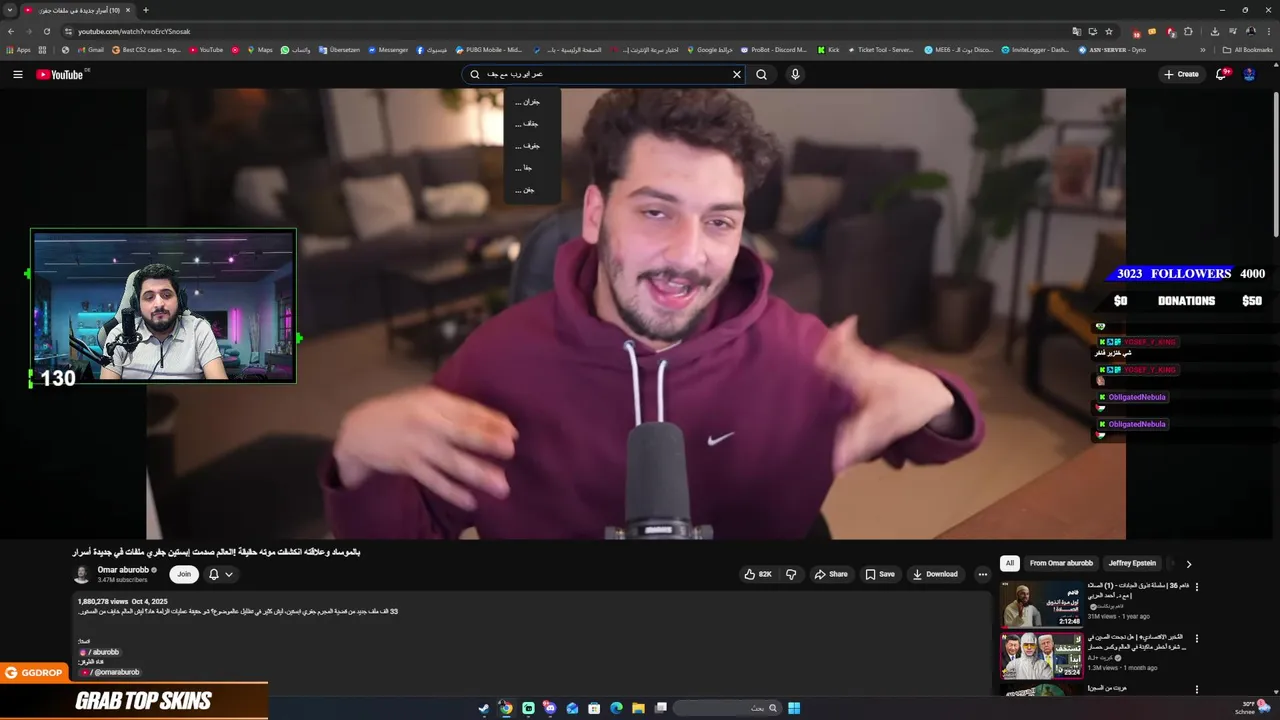
Task: Dislike the video with thumbs down
Action: pyautogui.click(x=791, y=574)
